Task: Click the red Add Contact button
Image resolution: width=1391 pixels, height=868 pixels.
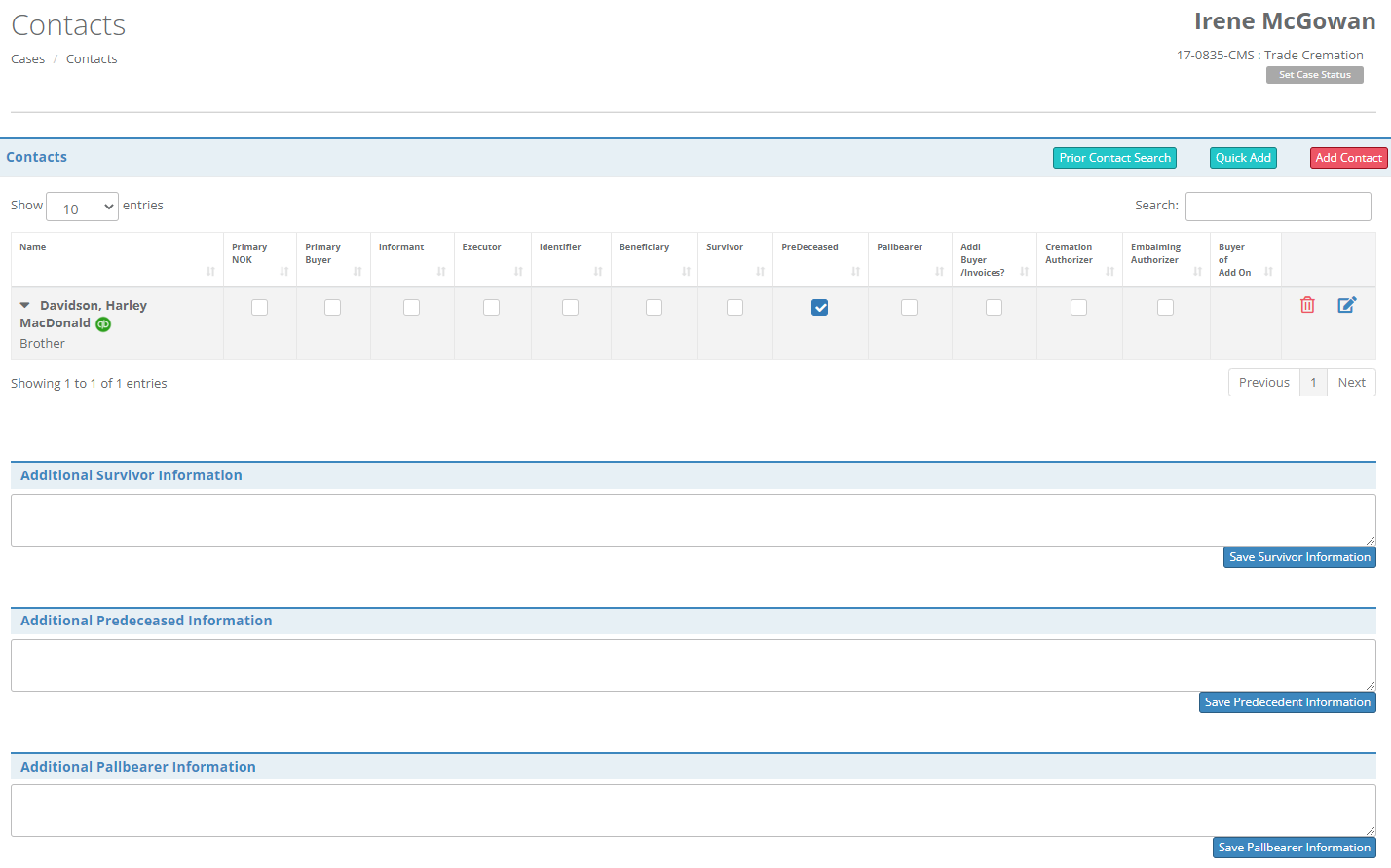Action: tap(1348, 158)
